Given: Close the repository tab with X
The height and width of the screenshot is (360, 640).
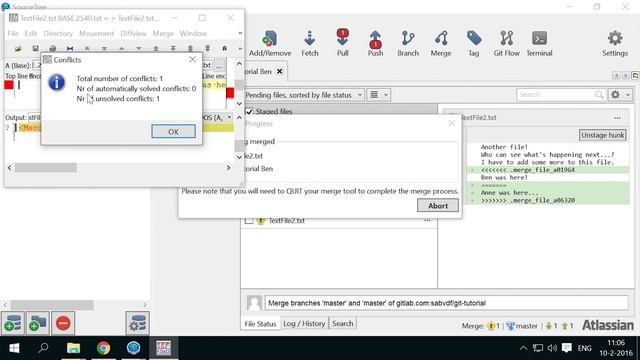Looking at the screenshot, I should point(279,71).
